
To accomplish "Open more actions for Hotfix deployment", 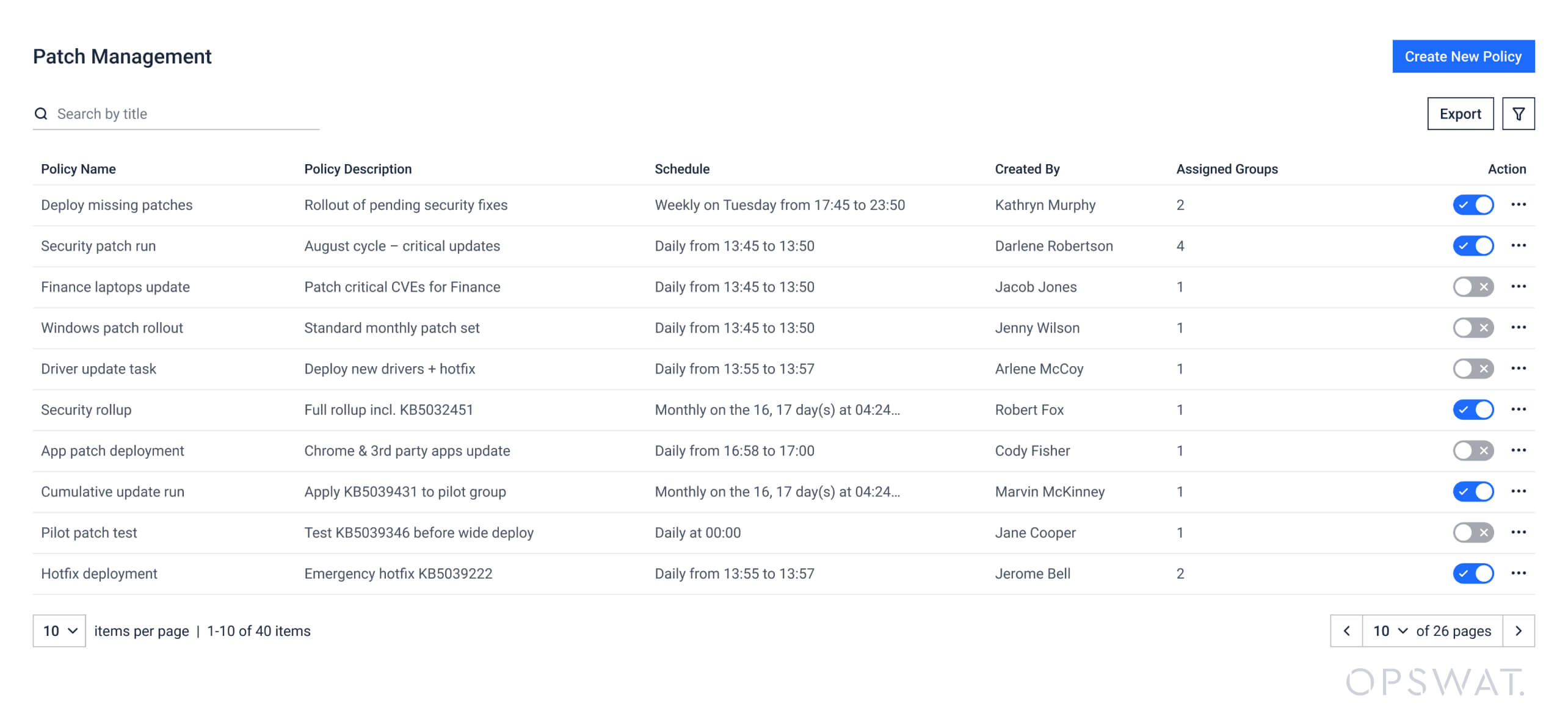I will pyautogui.click(x=1519, y=573).
